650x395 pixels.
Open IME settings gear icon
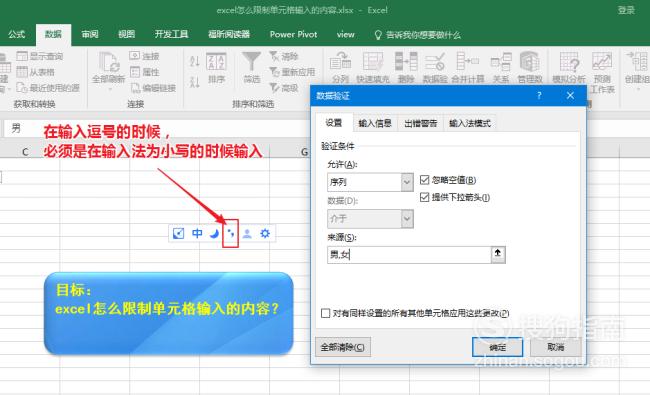[x=265, y=234]
